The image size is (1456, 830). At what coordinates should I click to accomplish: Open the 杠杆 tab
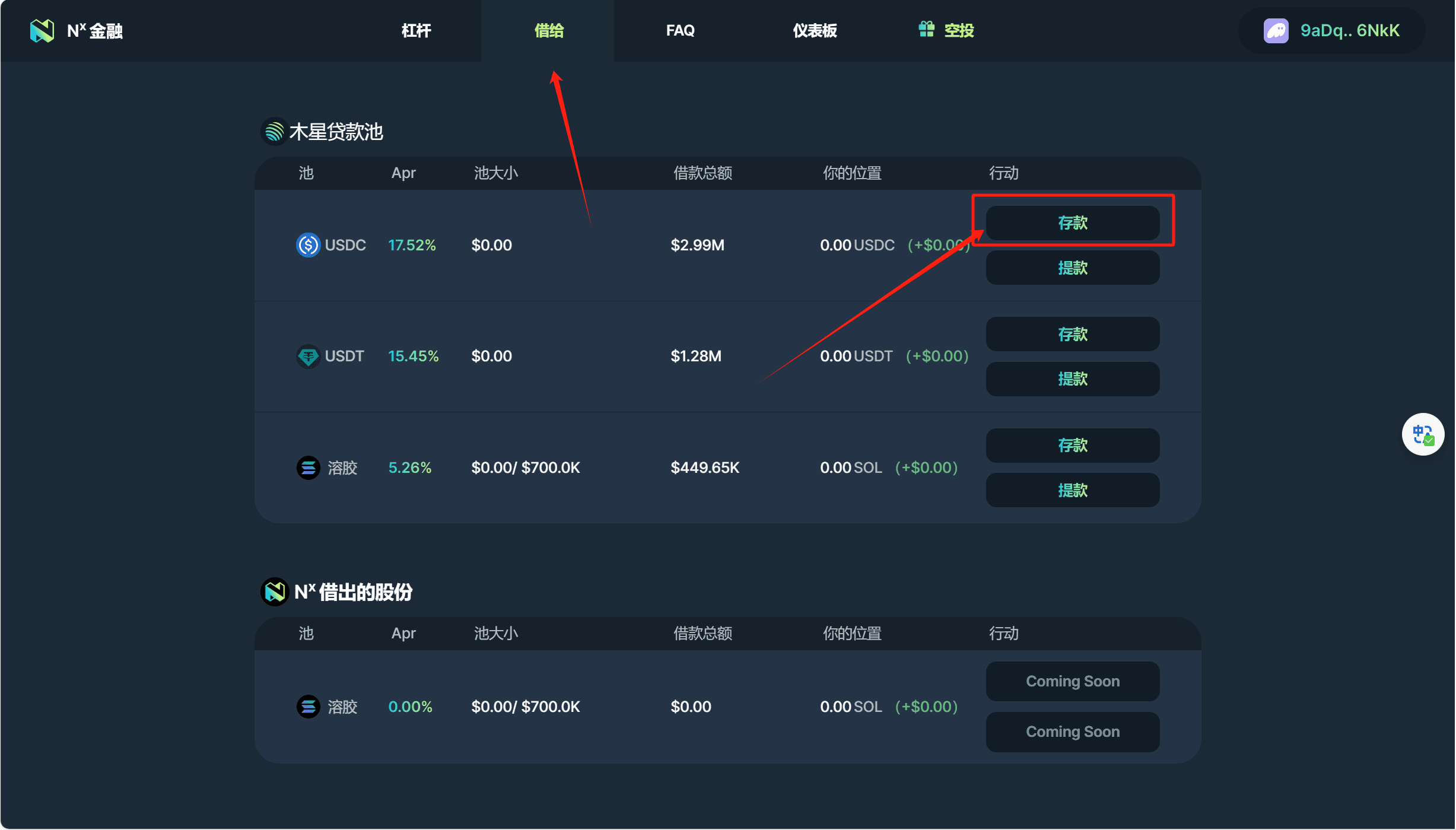(416, 30)
